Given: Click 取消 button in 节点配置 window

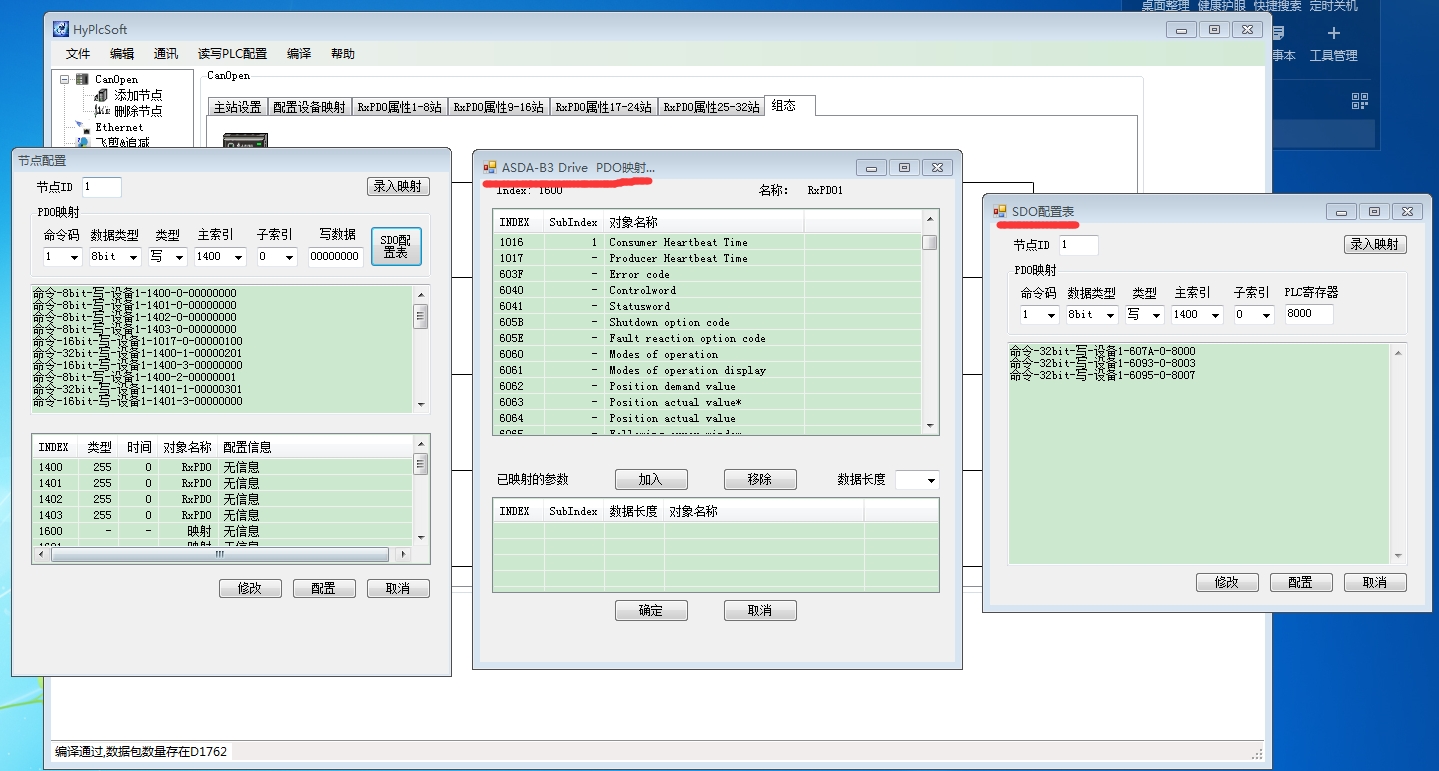Looking at the screenshot, I should 398,588.
